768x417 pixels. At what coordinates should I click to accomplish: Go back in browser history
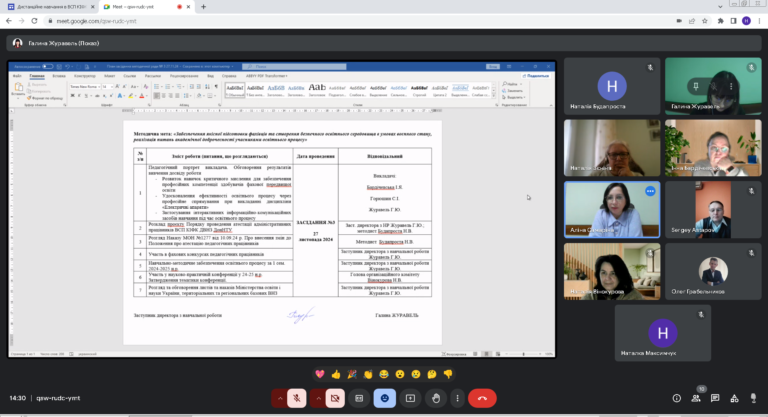(x=9, y=21)
